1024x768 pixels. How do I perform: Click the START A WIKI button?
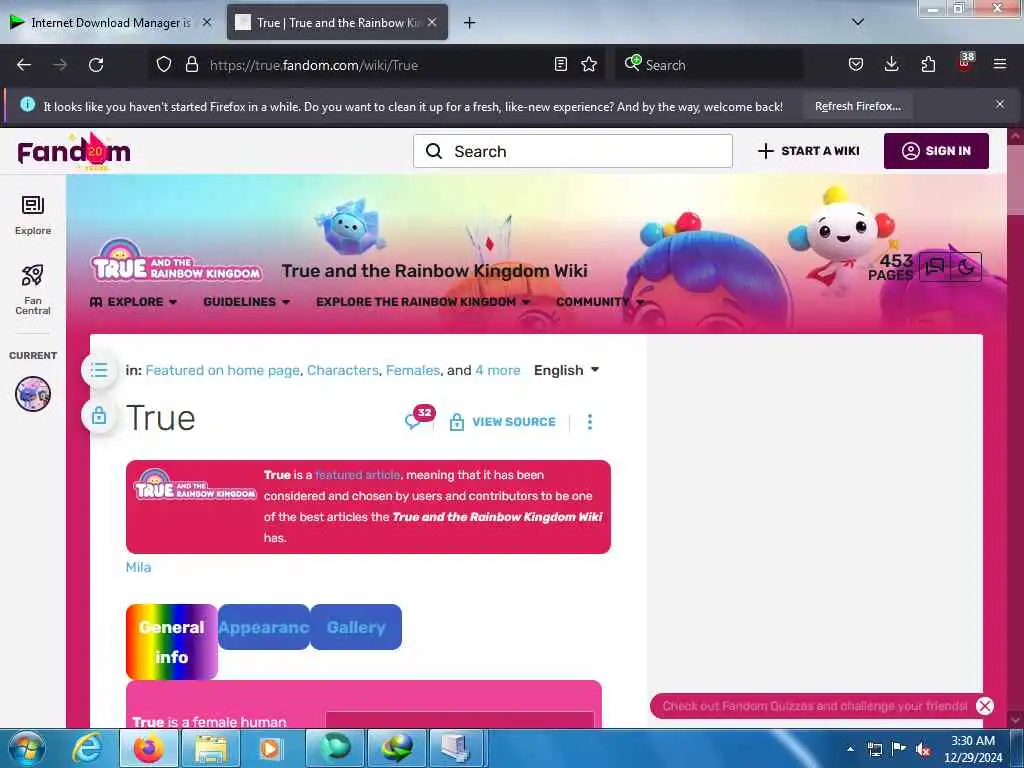pos(808,151)
